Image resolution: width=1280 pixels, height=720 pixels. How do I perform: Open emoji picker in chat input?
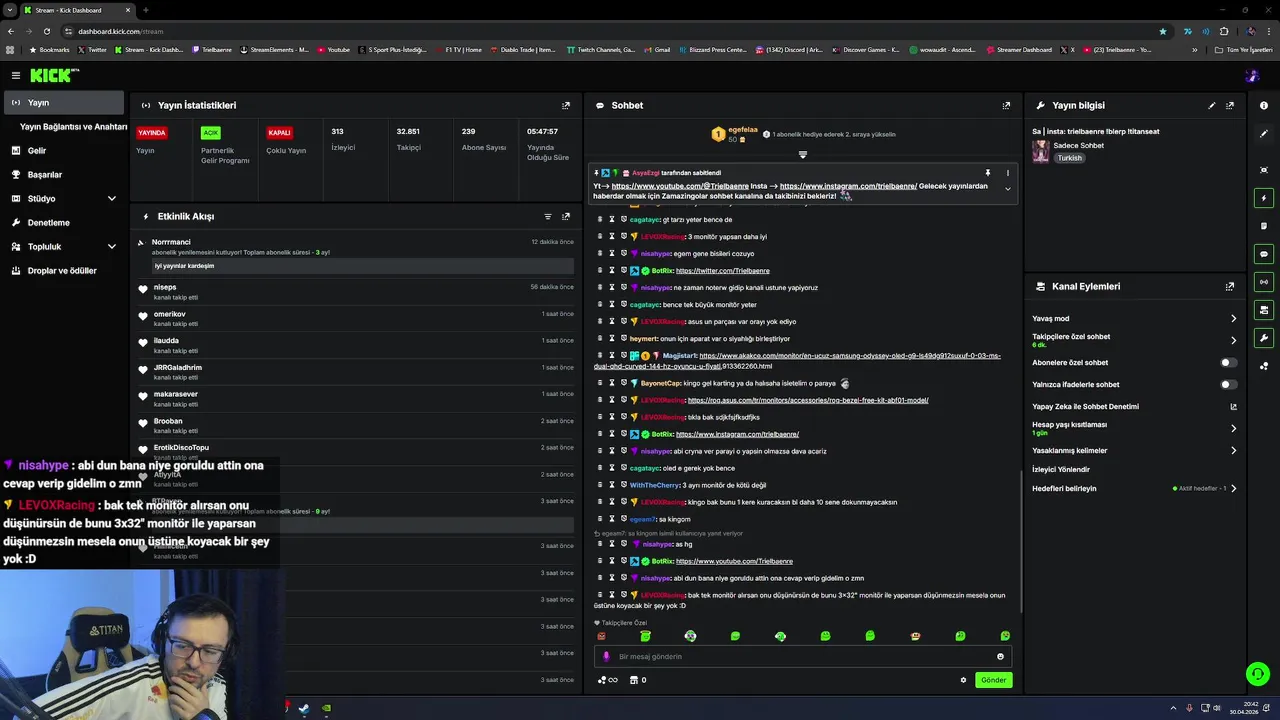coord(1000,657)
